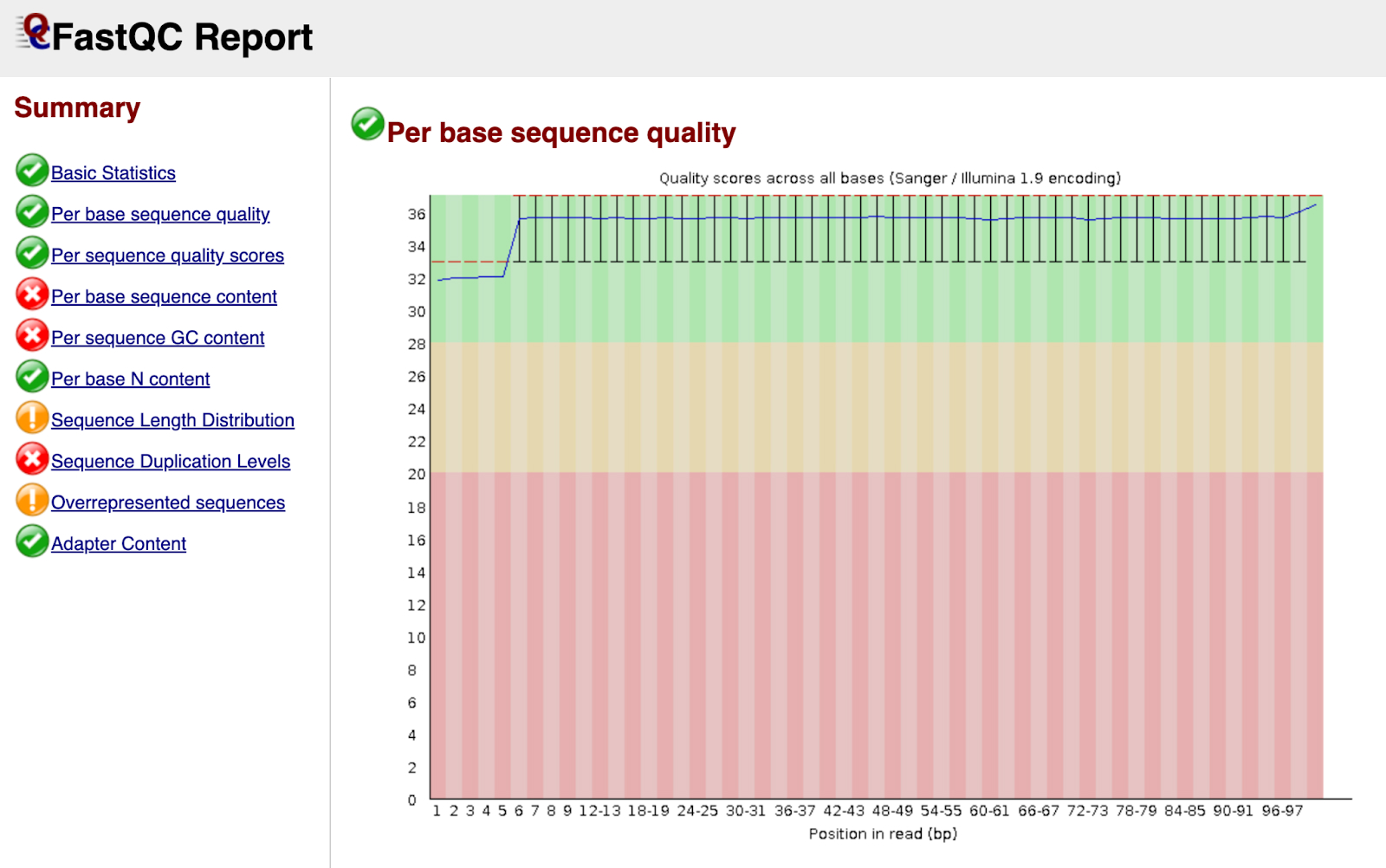Open the Basic Statistics link
Screen dimensions: 1386x868
(x=113, y=173)
